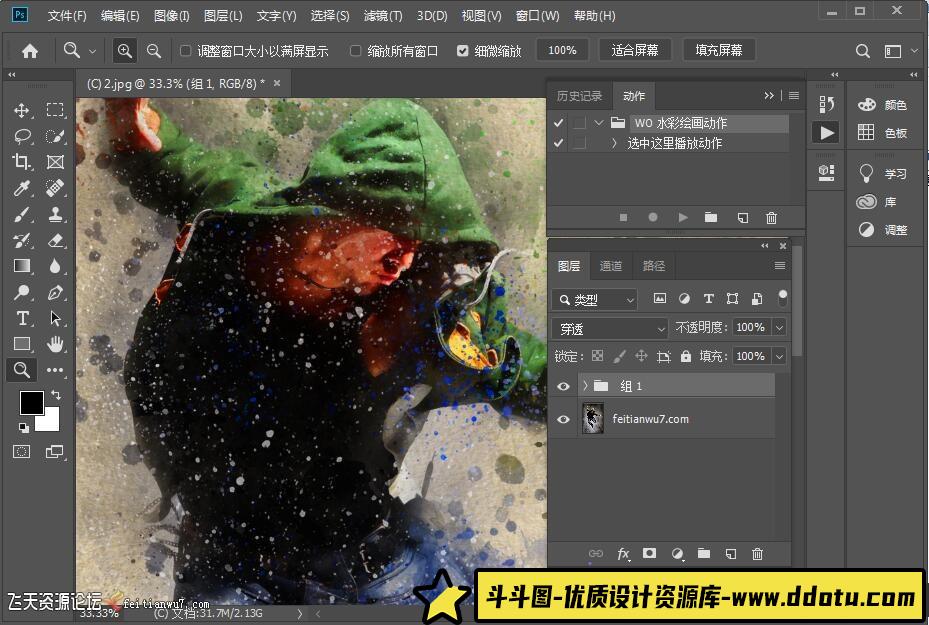Select the Crop tool
Image resolution: width=929 pixels, height=625 pixels.
click(x=22, y=162)
